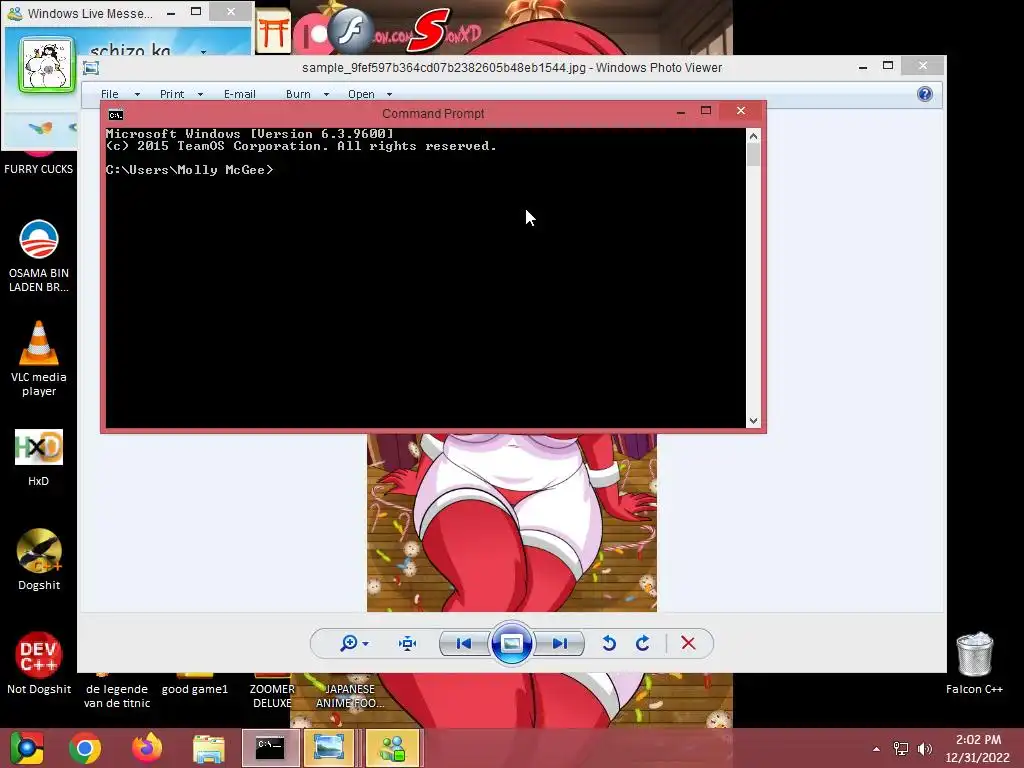Click the displayed photo in Photo Viewer

click(x=512, y=522)
